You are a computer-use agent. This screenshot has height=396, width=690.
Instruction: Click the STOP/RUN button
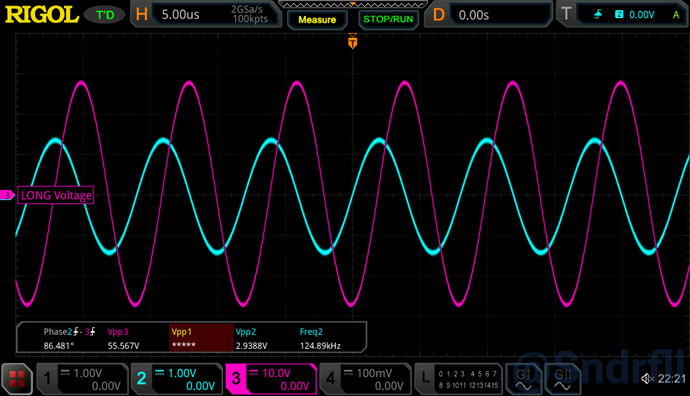point(388,19)
